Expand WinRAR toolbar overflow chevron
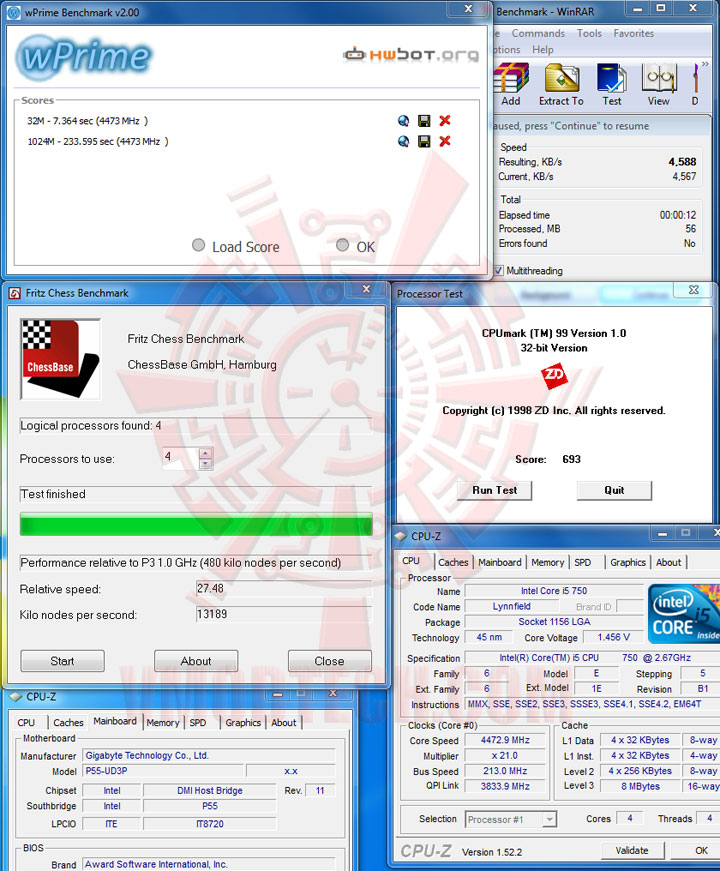The height and width of the screenshot is (871, 720). click(705, 64)
